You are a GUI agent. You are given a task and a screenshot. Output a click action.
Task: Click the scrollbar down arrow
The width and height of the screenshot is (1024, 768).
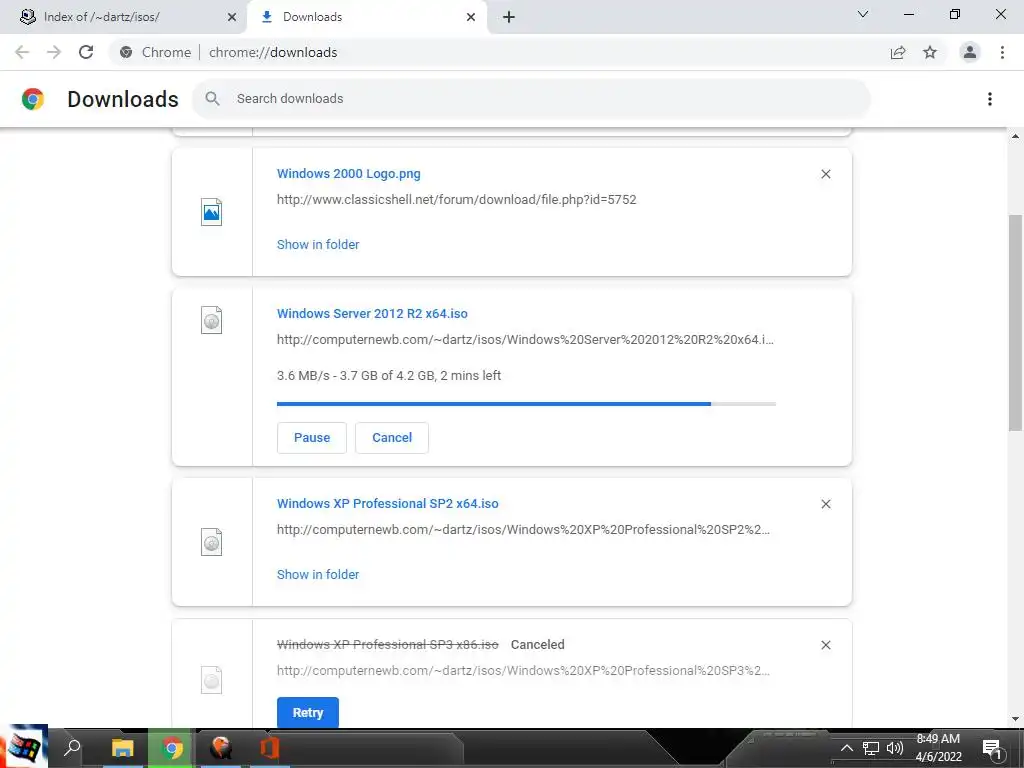click(x=1015, y=720)
